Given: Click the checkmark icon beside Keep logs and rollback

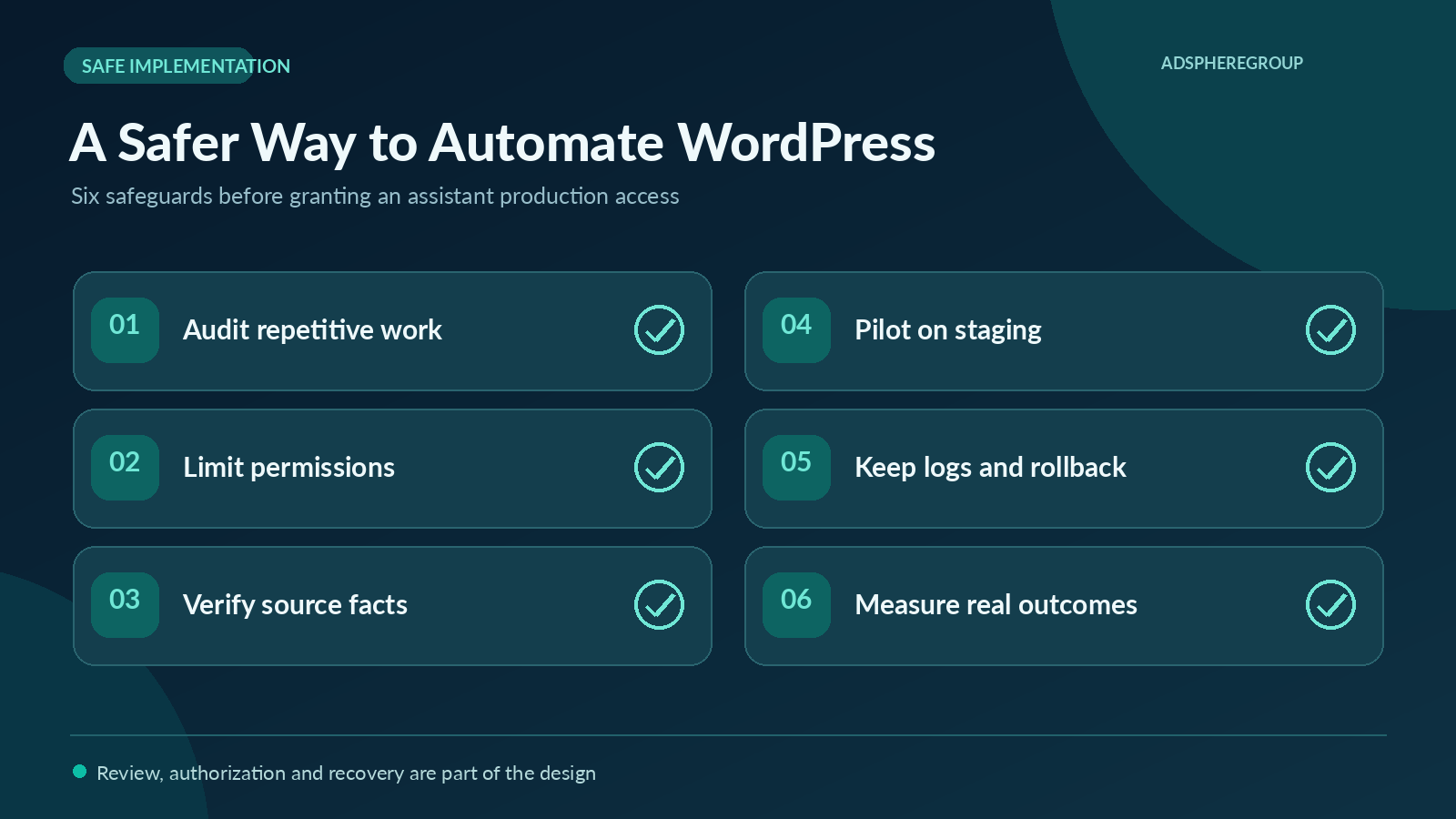Looking at the screenshot, I should (x=1330, y=468).
